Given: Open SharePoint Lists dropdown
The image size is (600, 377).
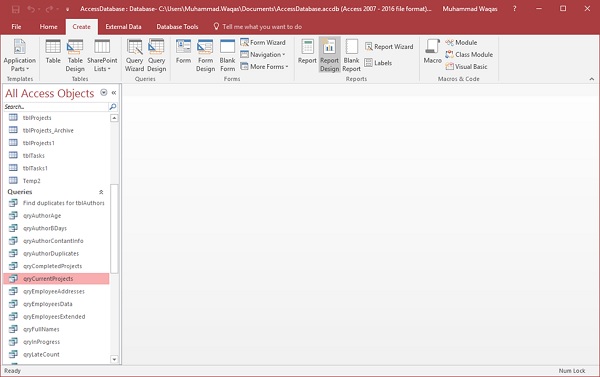Looking at the screenshot, I should point(102,55).
